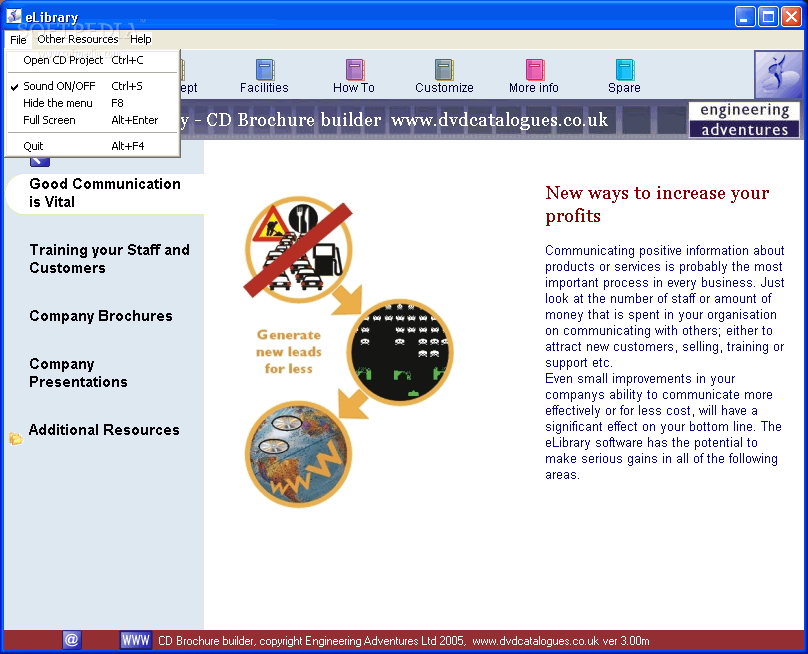Click the @ email icon in status bar
Image resolution: width=808 pixels, height=654 pixels.
72,641
